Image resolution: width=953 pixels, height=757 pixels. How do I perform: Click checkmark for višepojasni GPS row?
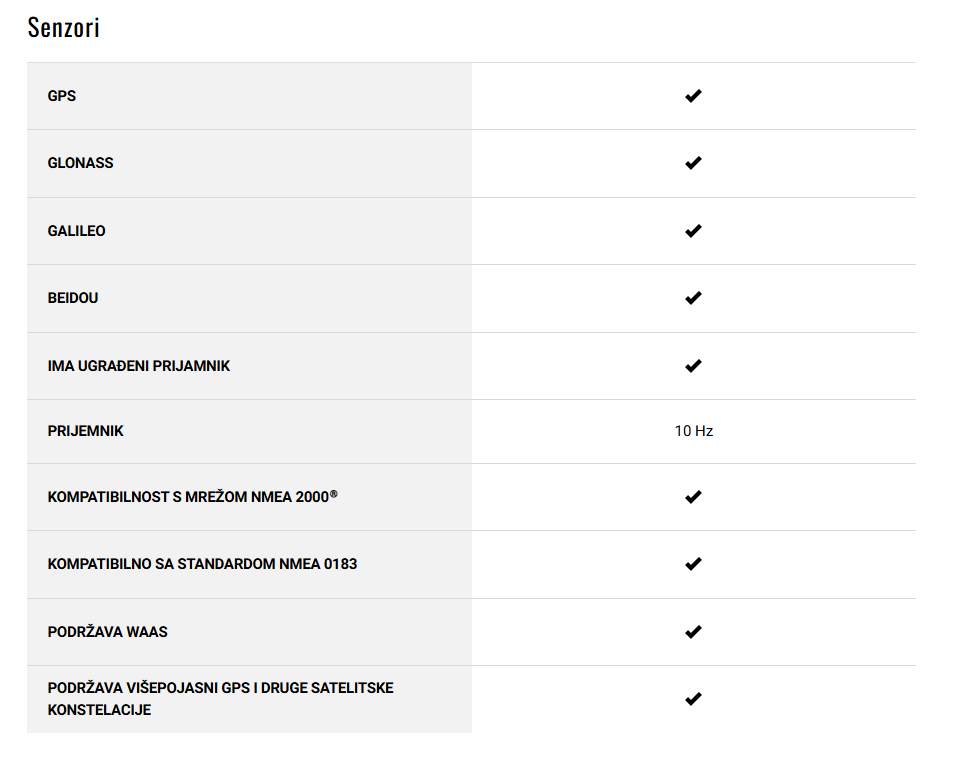[x=693, y=699]
